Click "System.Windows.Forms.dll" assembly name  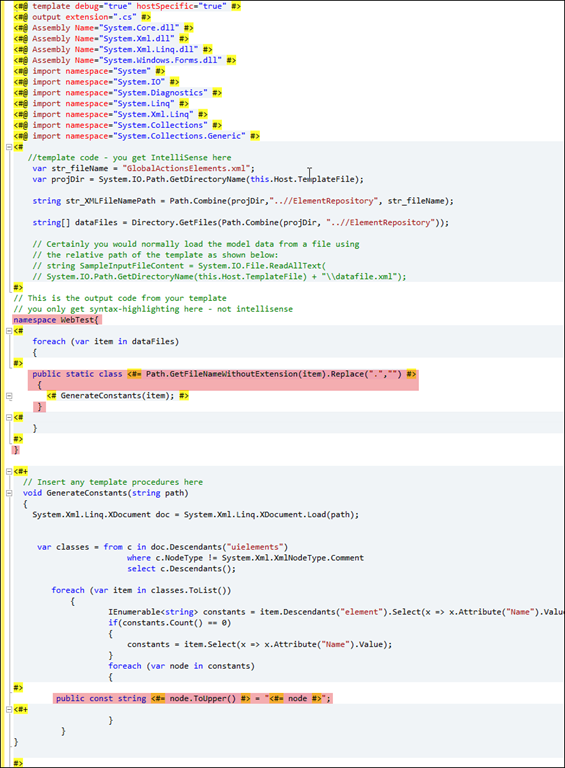(161, 60)
